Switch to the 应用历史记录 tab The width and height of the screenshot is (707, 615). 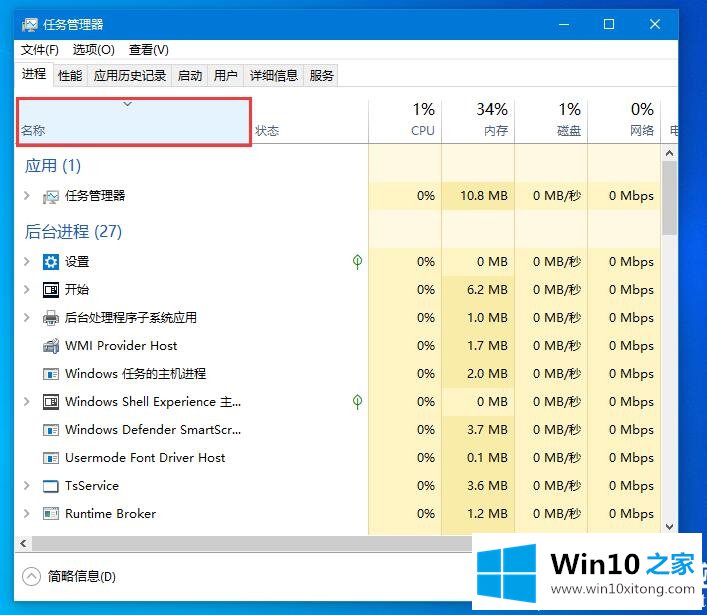130,75
